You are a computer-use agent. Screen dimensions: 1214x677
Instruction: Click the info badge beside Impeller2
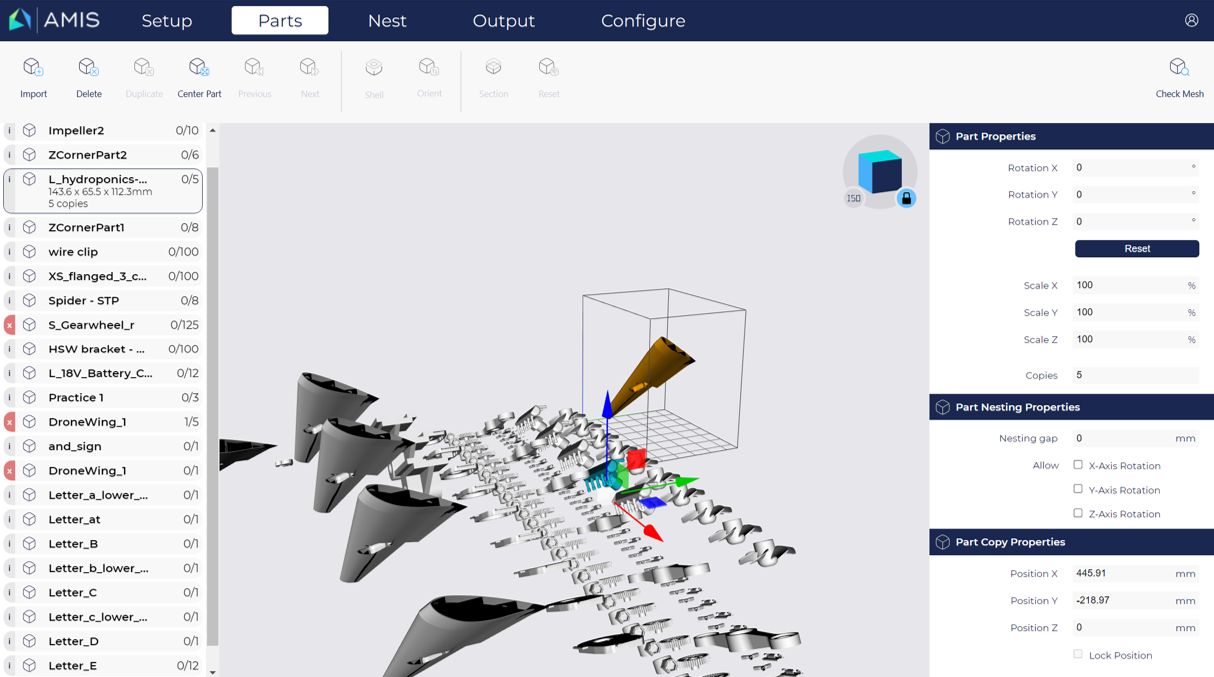point(10,130)
